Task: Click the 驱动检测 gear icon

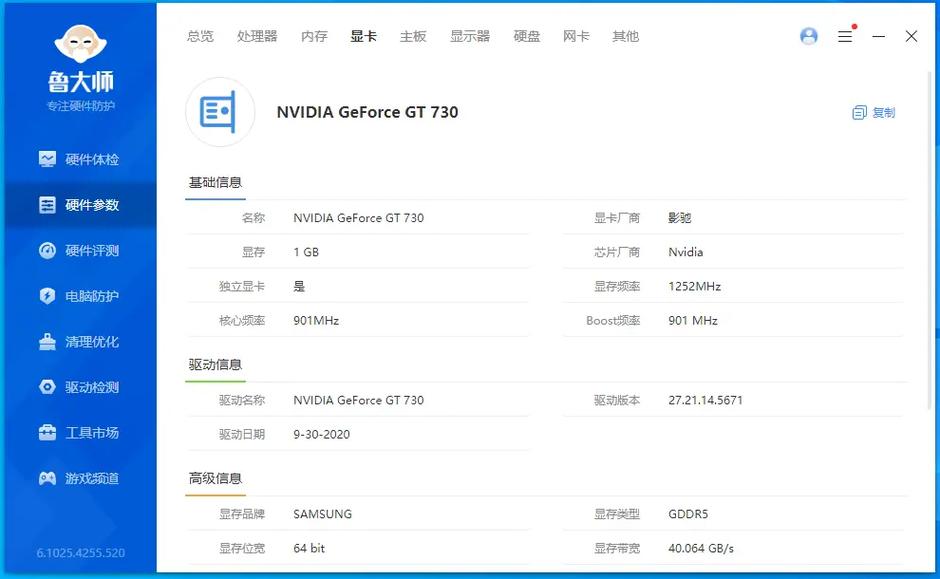Action: coord(47,387)
